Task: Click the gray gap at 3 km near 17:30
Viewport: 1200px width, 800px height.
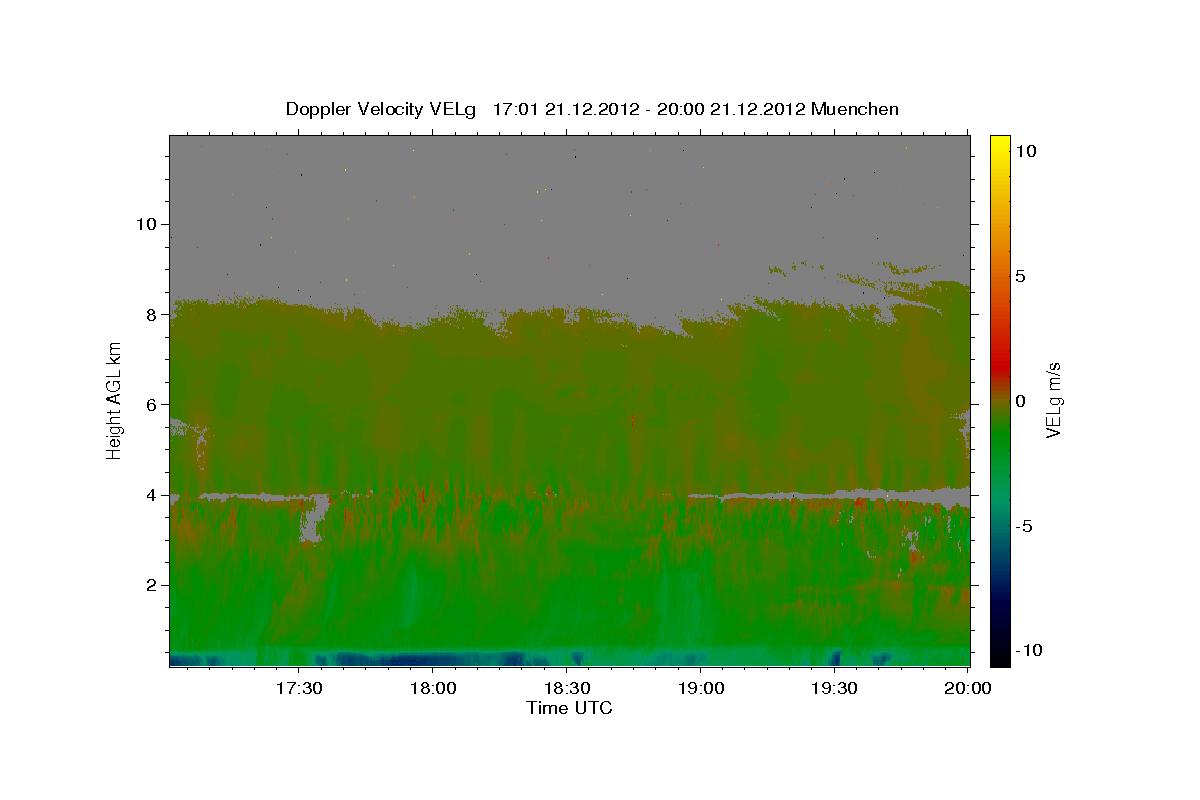Action: click(x=314, y=520)
